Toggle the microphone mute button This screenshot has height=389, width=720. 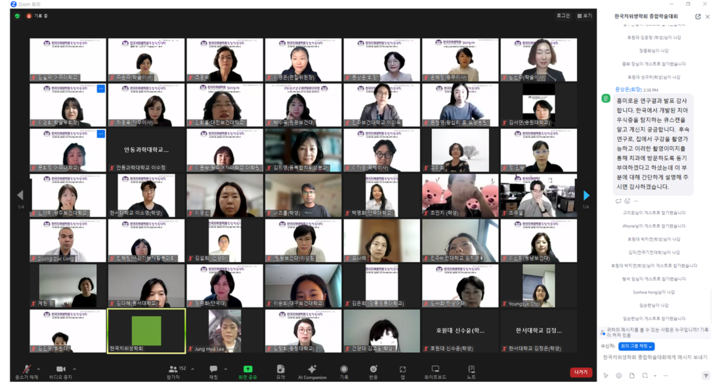click(27, 372)
